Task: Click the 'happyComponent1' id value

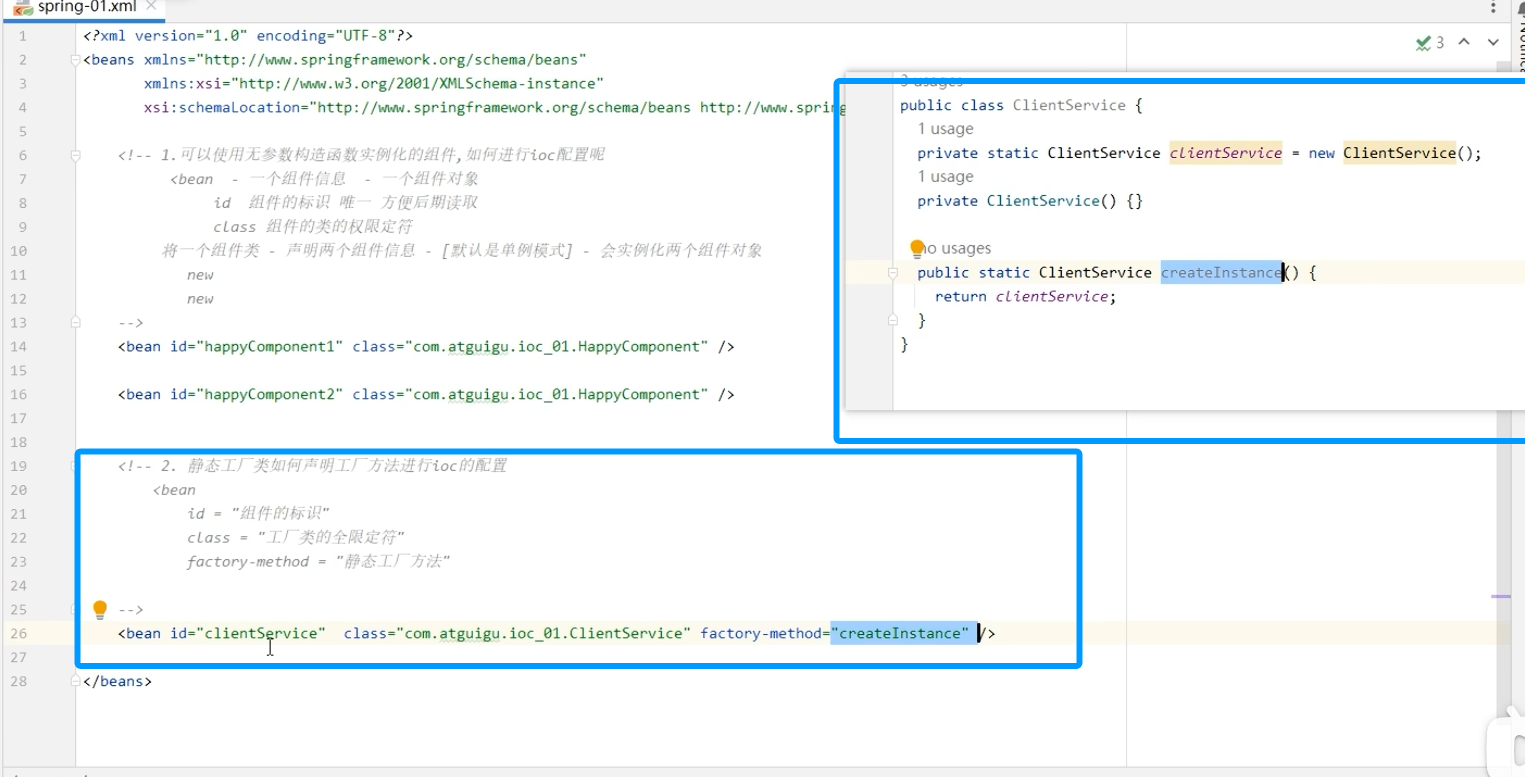Action: tap(273, 347)
